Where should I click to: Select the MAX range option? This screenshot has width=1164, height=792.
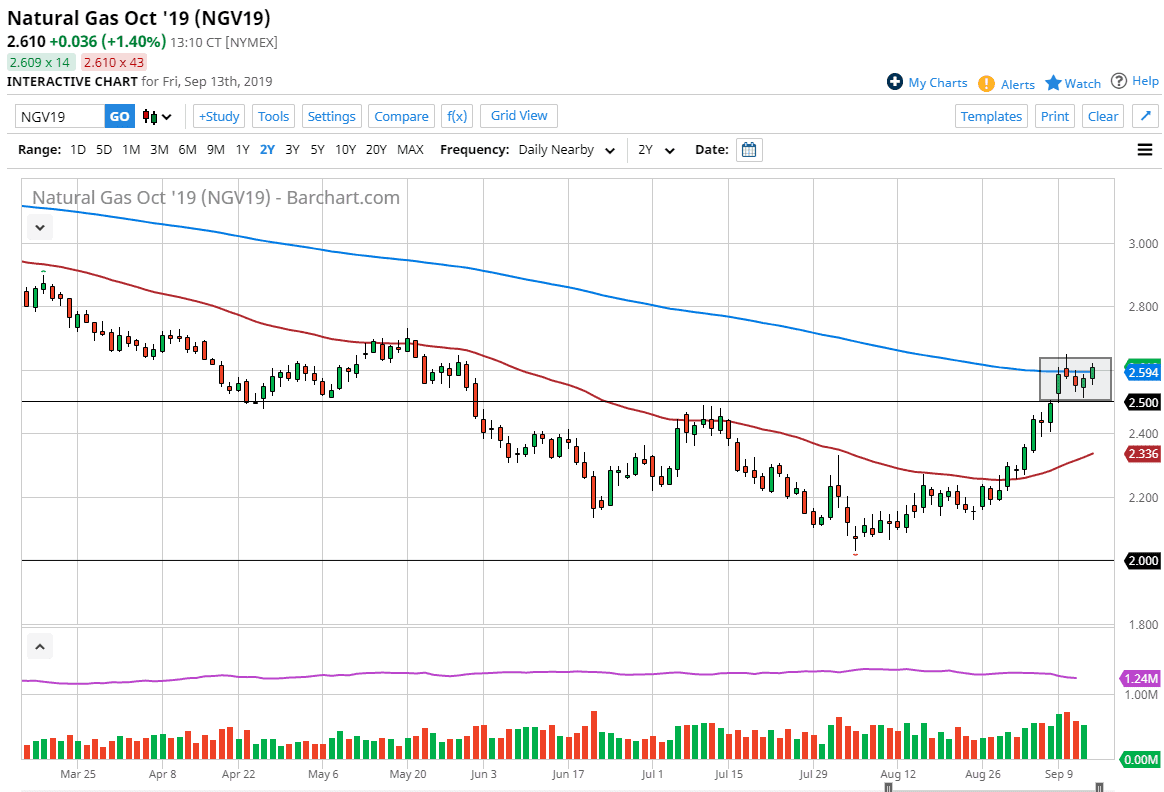point(410,150)
